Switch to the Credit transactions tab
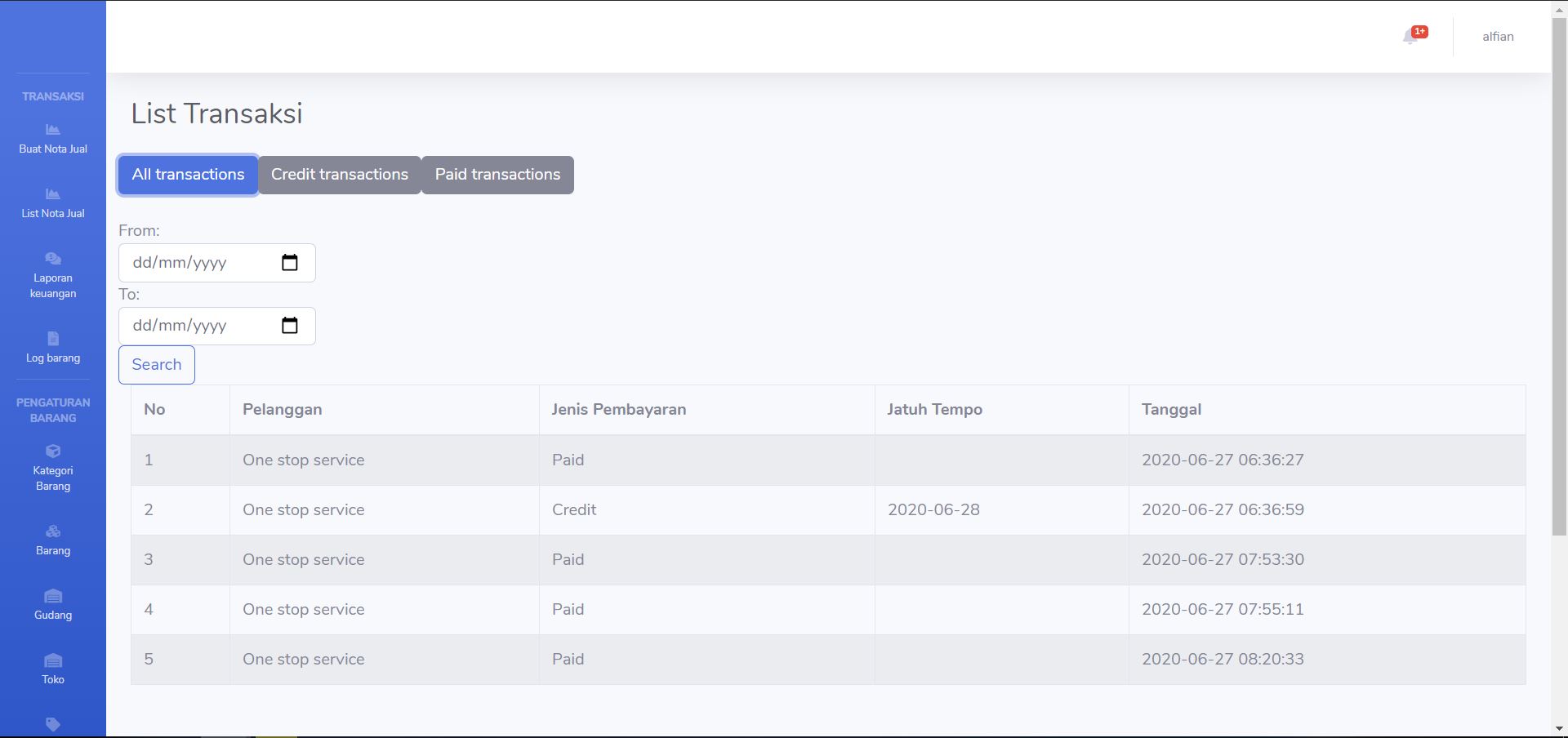1568x738 pixels. point(340,175)
